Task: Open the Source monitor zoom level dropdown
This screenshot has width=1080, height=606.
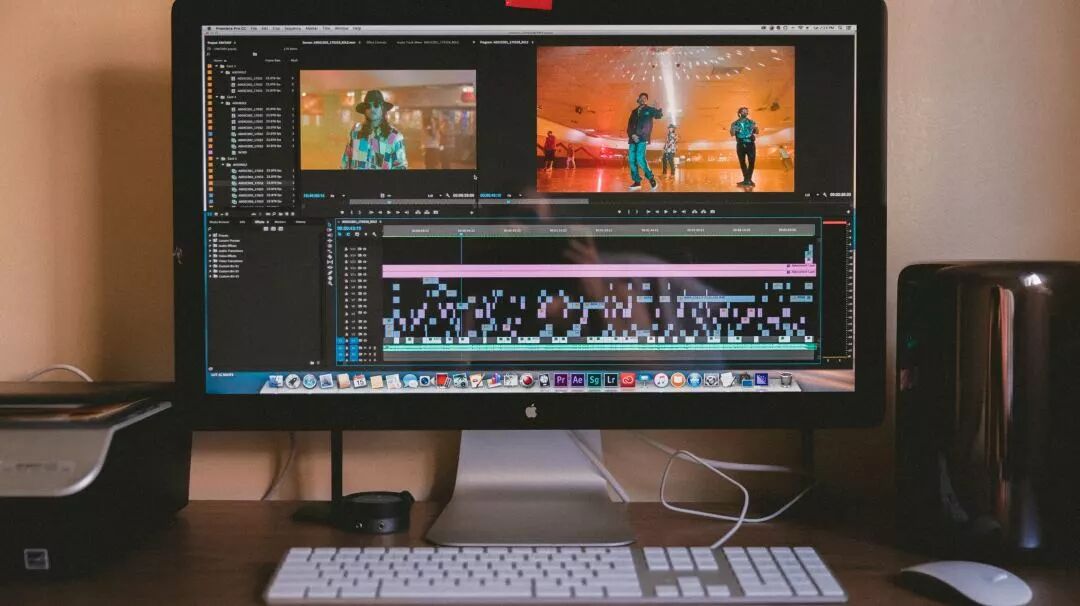Action: tap(338, 196)
